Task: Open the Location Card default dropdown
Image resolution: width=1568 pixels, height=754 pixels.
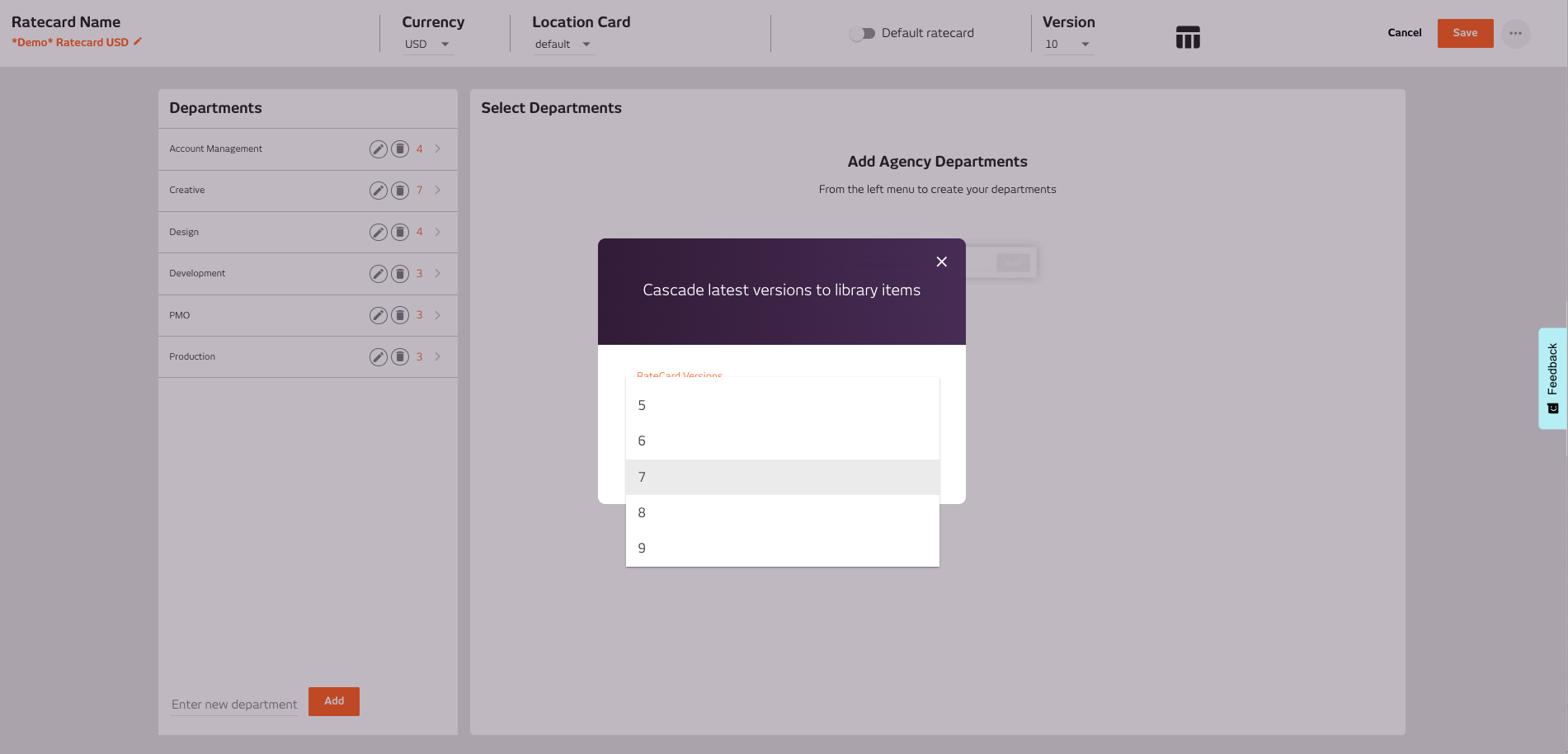Action: coord(563,45)
